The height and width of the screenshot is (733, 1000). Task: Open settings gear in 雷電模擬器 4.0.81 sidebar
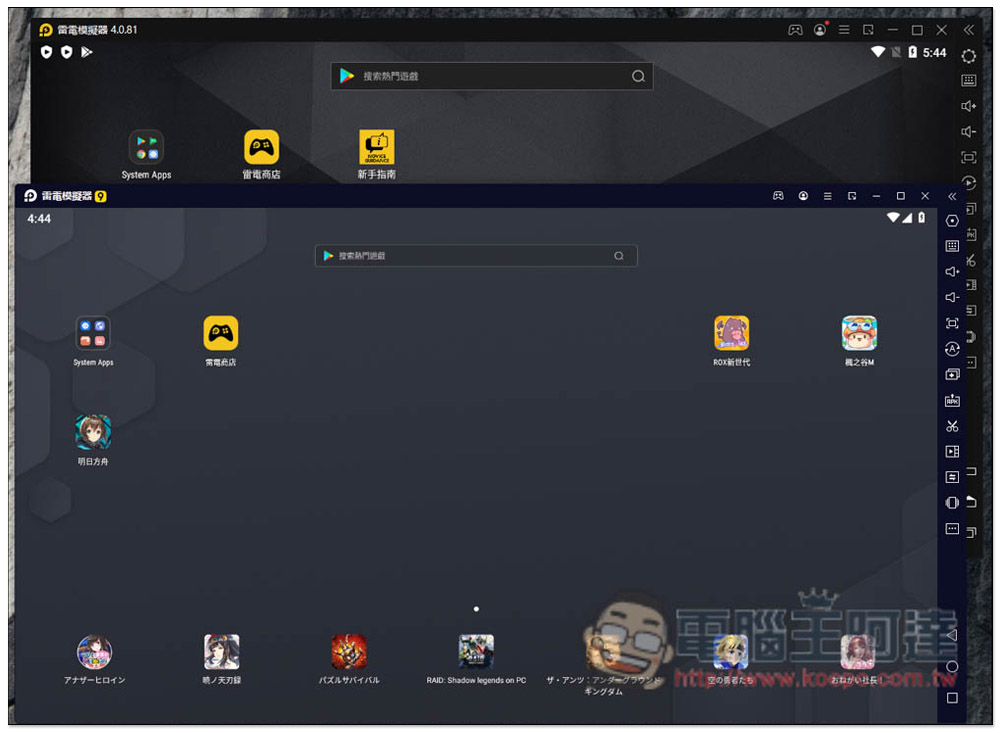968,56
